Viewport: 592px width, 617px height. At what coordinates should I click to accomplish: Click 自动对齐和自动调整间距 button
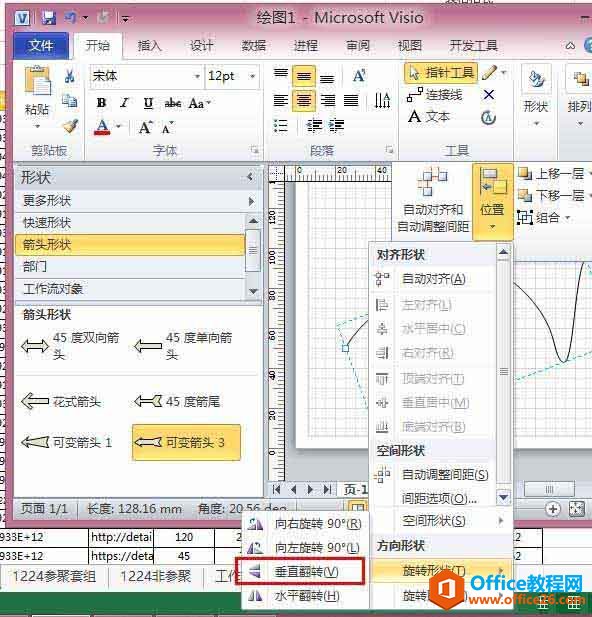point(433,201)
